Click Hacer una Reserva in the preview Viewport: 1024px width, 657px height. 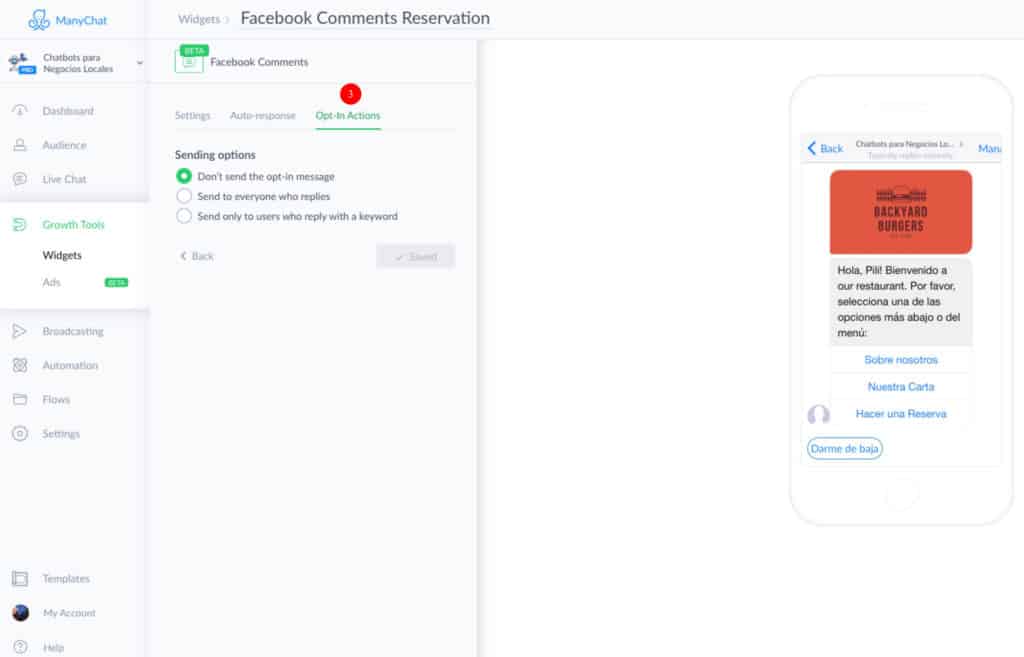(x=901, y=413)
